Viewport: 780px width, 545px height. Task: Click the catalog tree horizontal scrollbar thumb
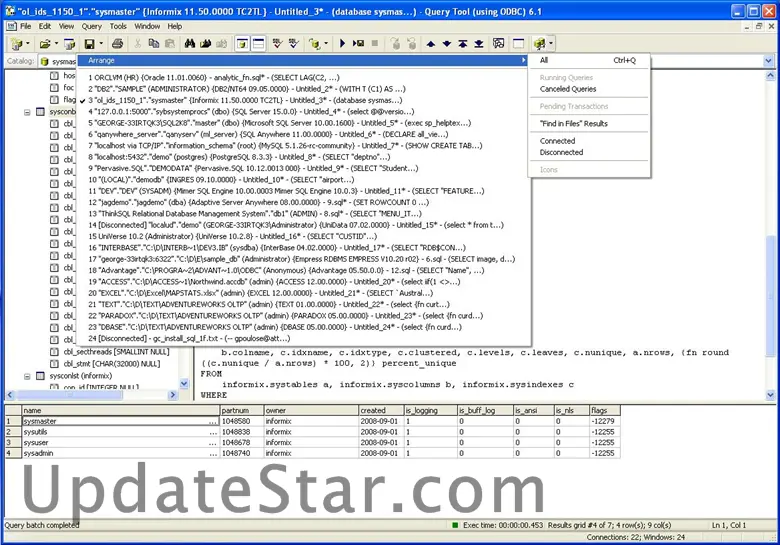(70, 395)
